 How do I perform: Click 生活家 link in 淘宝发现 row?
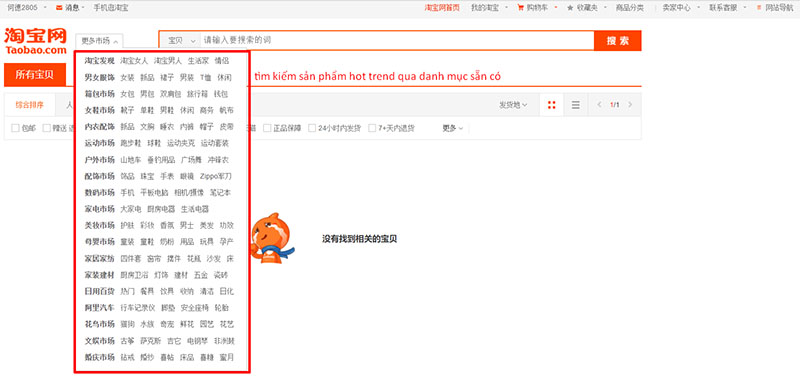pos(198,61)
